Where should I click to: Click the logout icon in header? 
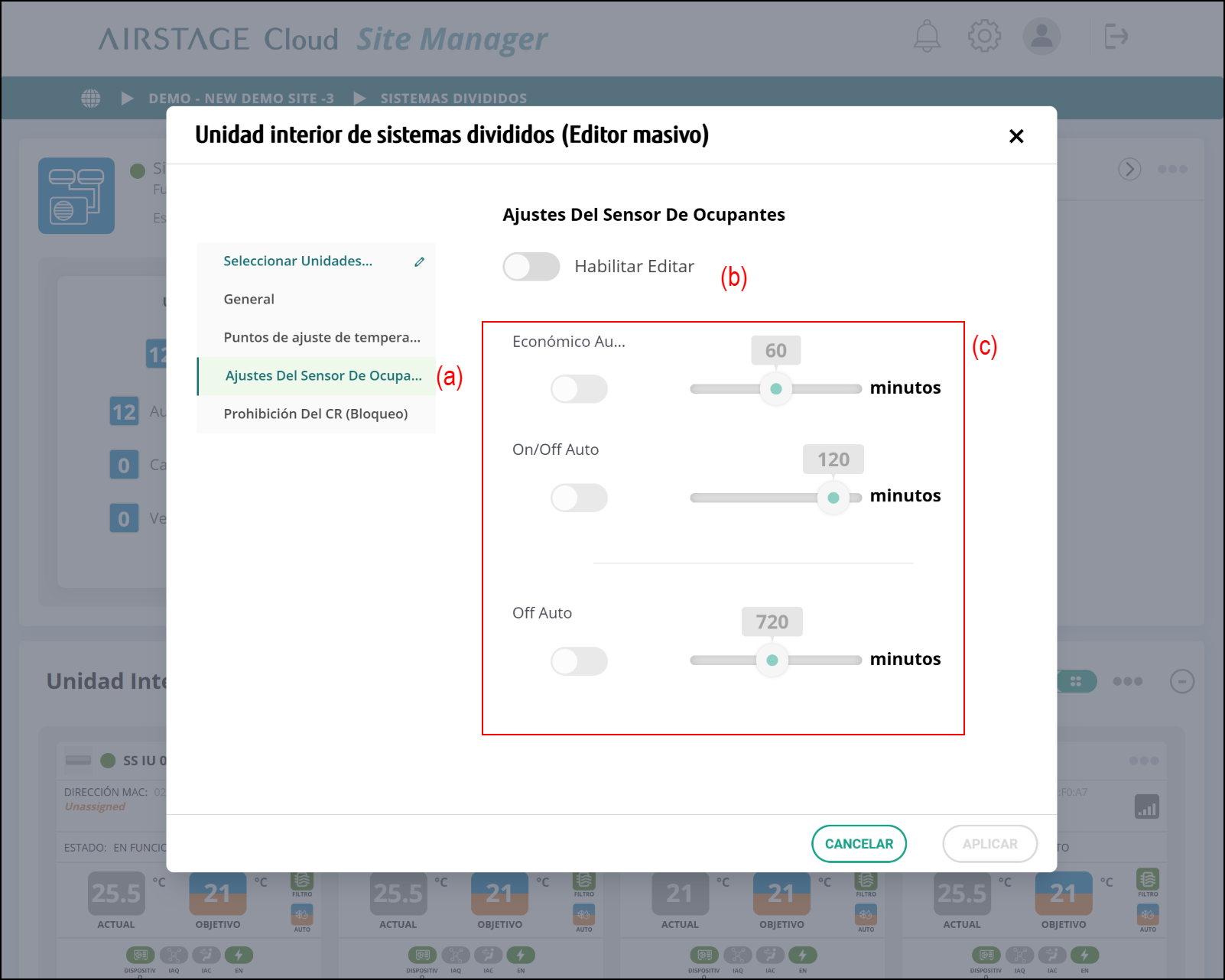(x=1116, y=37)
